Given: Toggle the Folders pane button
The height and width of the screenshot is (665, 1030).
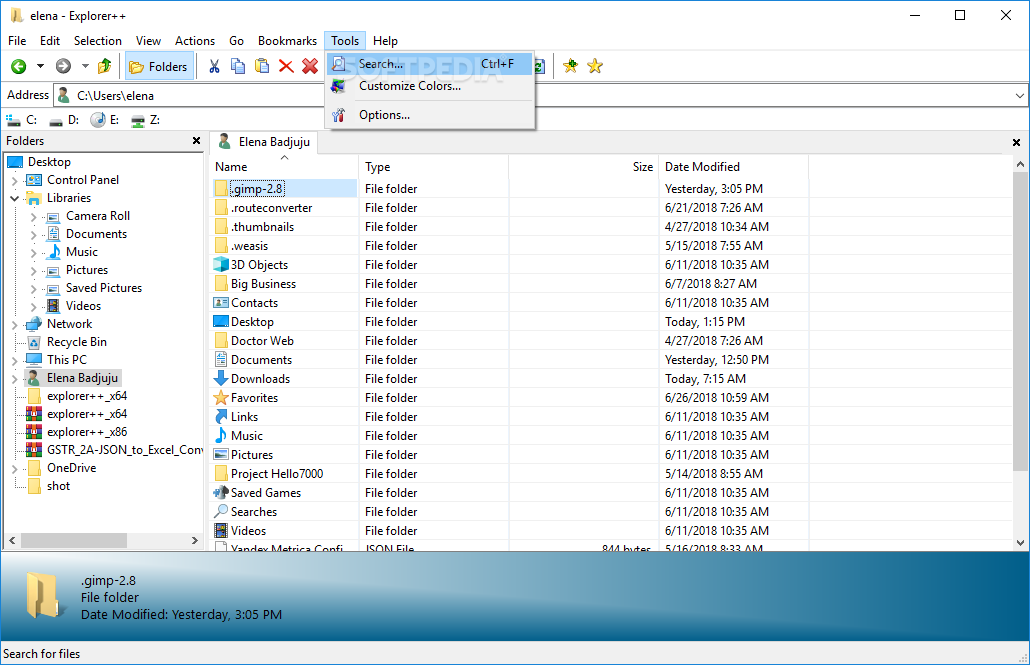Looking at the screenshot, I should [160, 66].
